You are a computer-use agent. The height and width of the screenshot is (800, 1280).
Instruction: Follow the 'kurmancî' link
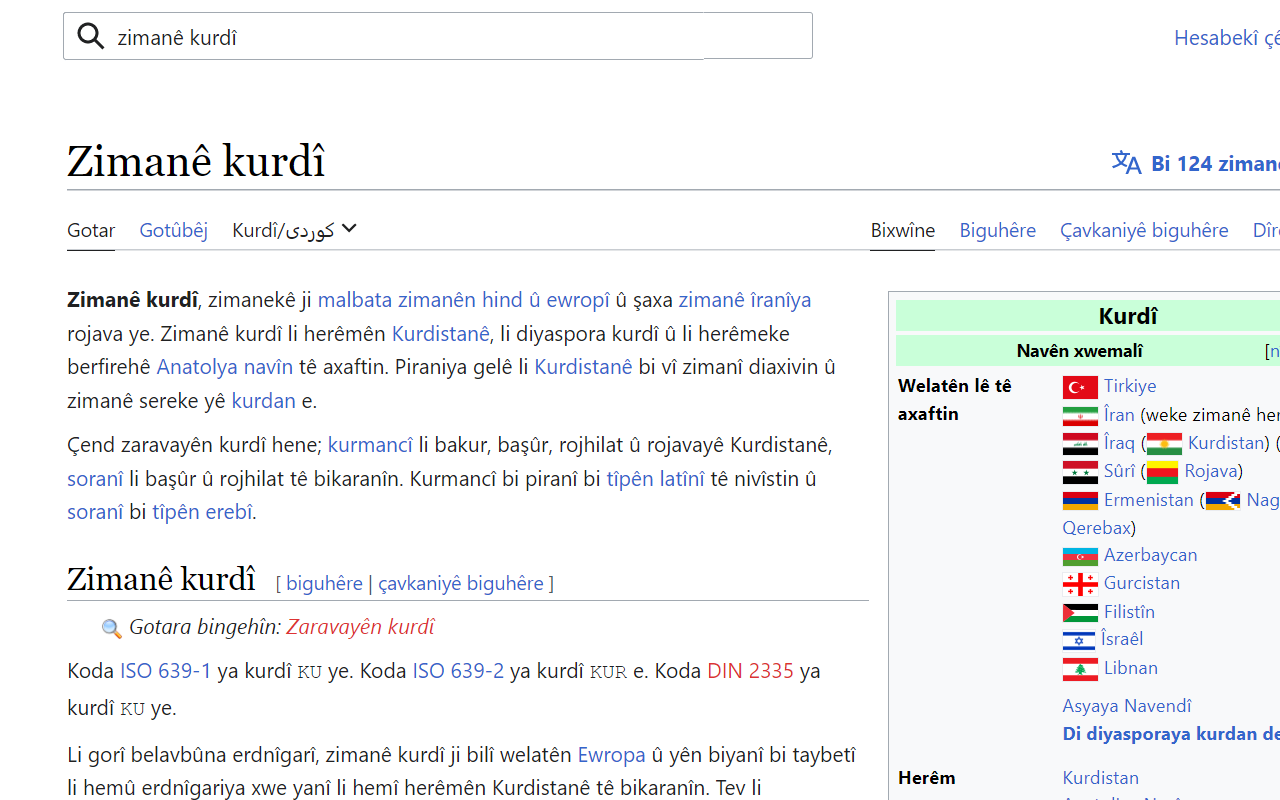point(370,445)
